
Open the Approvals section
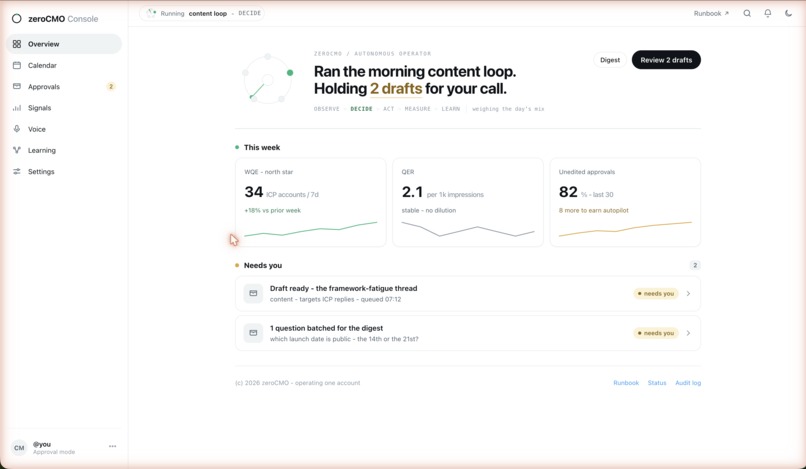pos(64,86)
